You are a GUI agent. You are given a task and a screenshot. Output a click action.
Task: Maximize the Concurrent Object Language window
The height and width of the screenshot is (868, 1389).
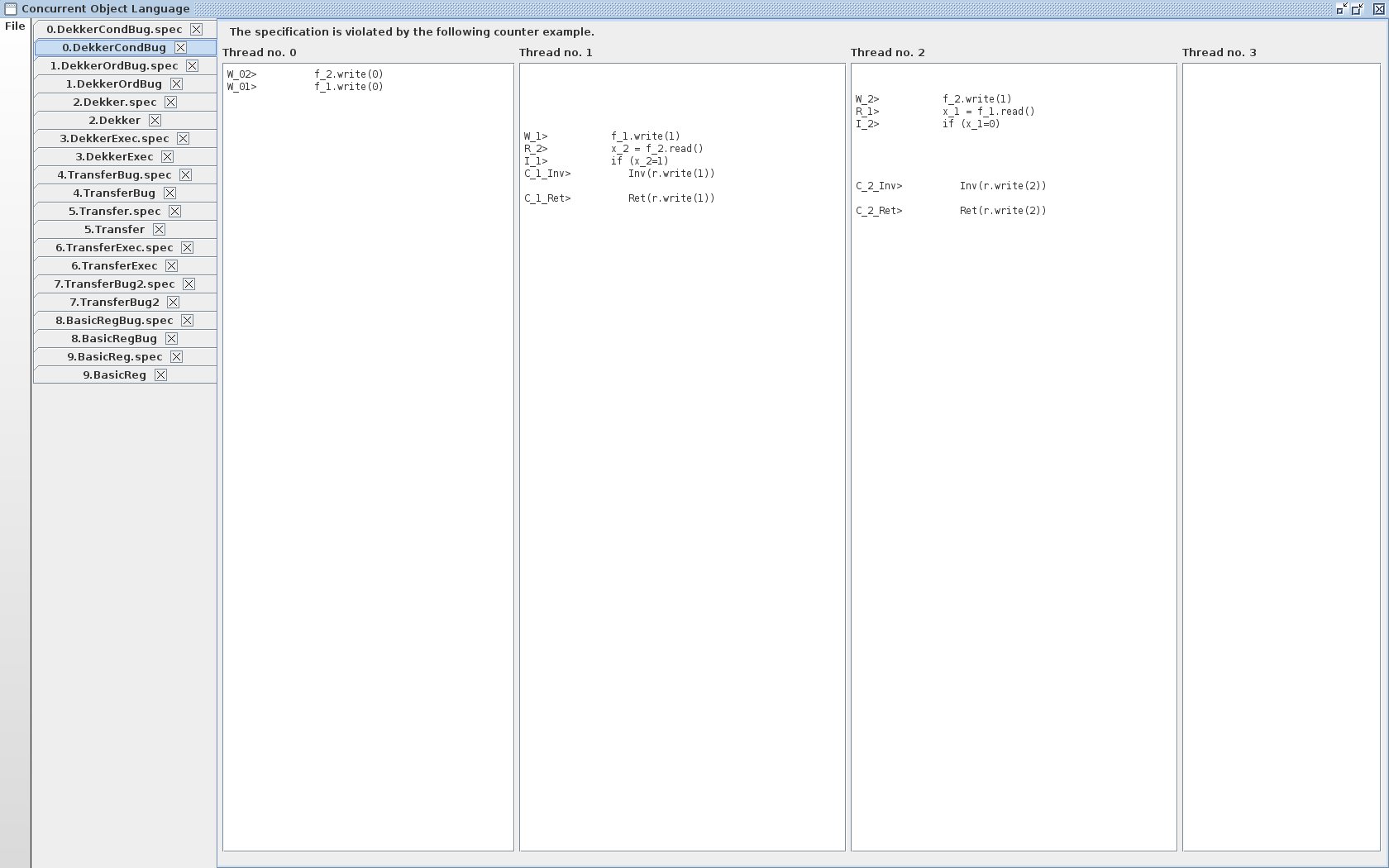(1357, 9)
